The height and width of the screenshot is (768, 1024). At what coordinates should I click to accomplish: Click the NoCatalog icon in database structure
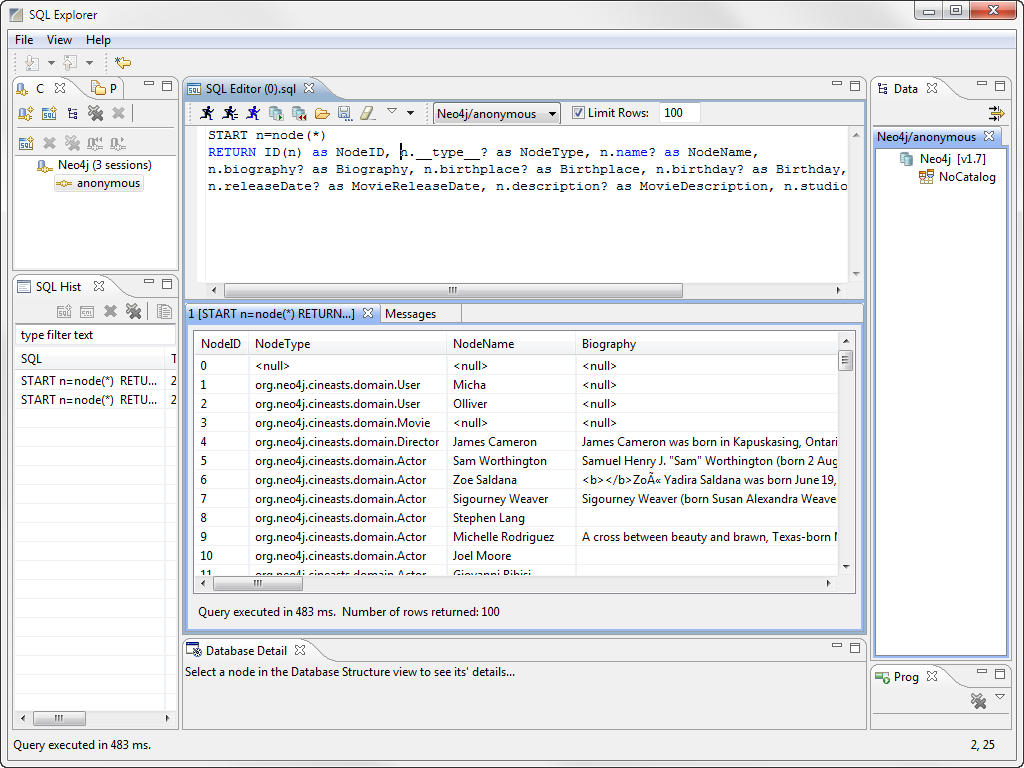pos(926,177)
